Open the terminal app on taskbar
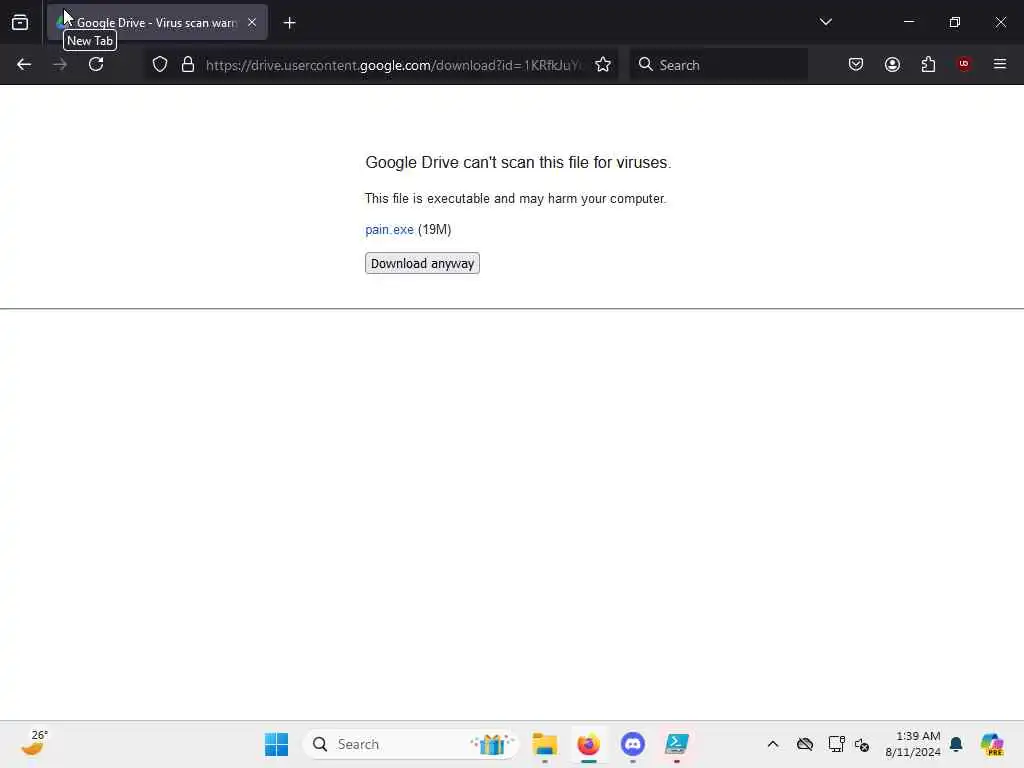 [x=677, y=744]
